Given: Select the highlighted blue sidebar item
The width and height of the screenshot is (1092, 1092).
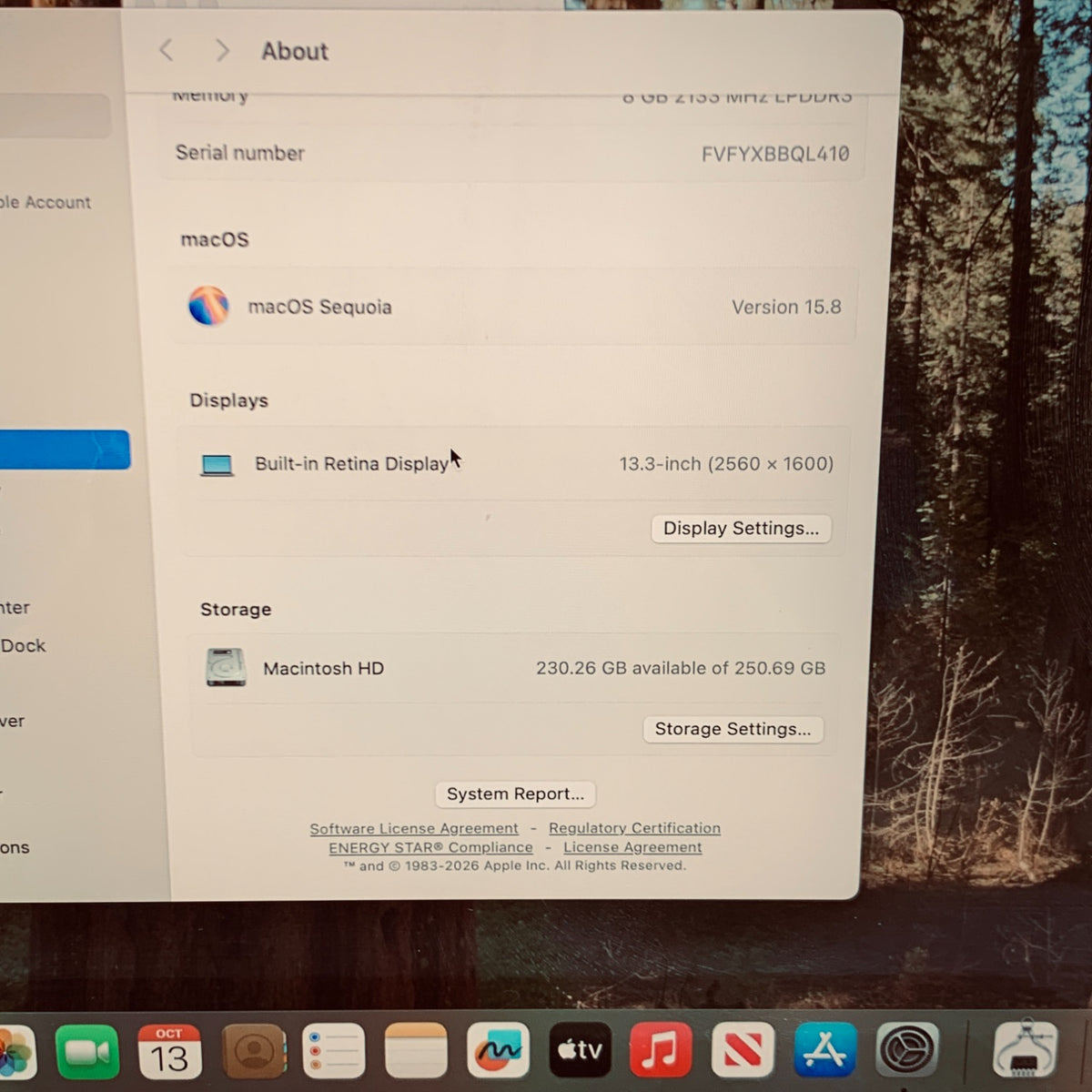Looking at the screenshot, I should pos(64,450).
